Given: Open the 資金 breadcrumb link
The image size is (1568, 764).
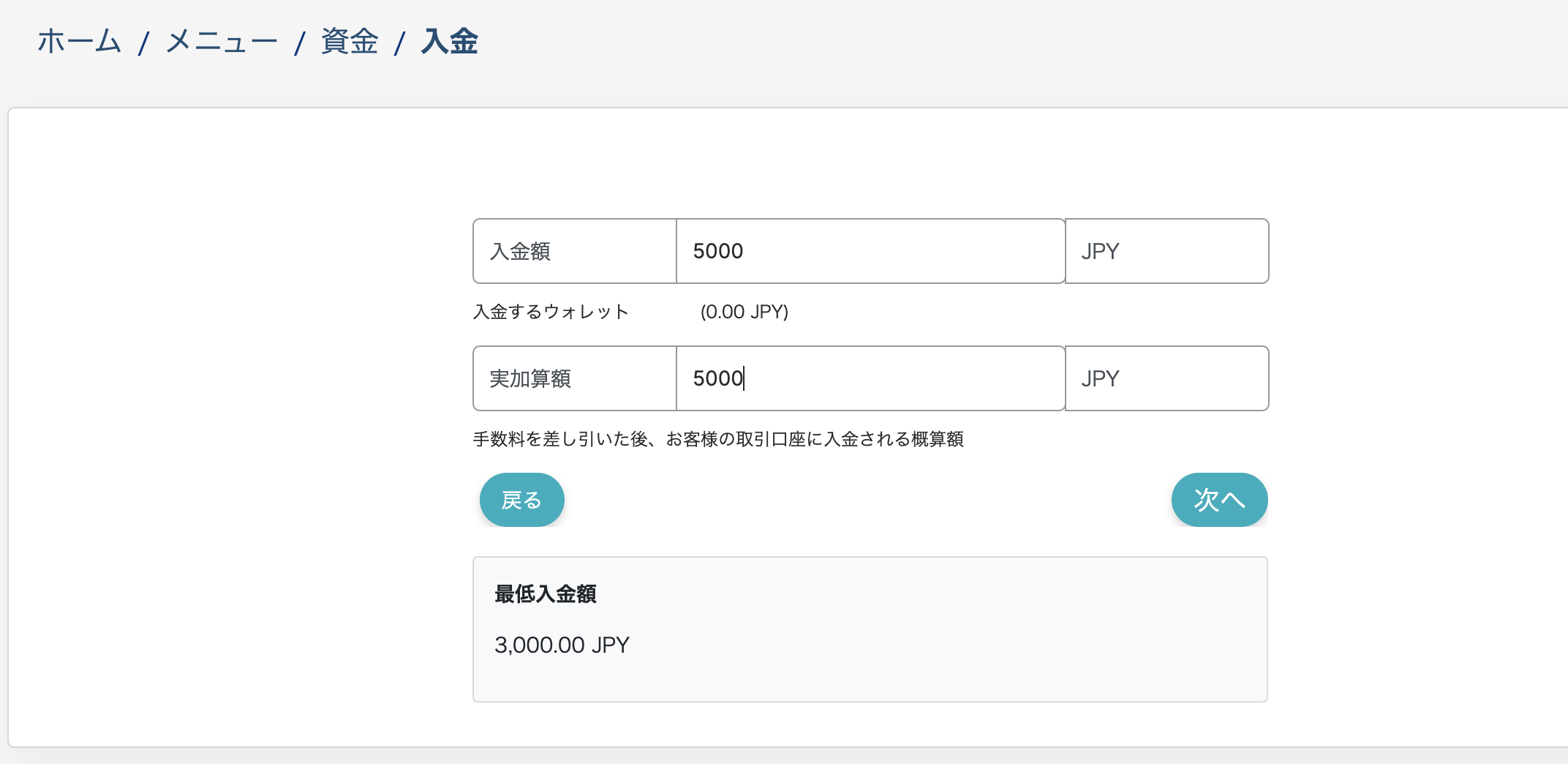Looking at the screenshot, I should pos(350,42).
